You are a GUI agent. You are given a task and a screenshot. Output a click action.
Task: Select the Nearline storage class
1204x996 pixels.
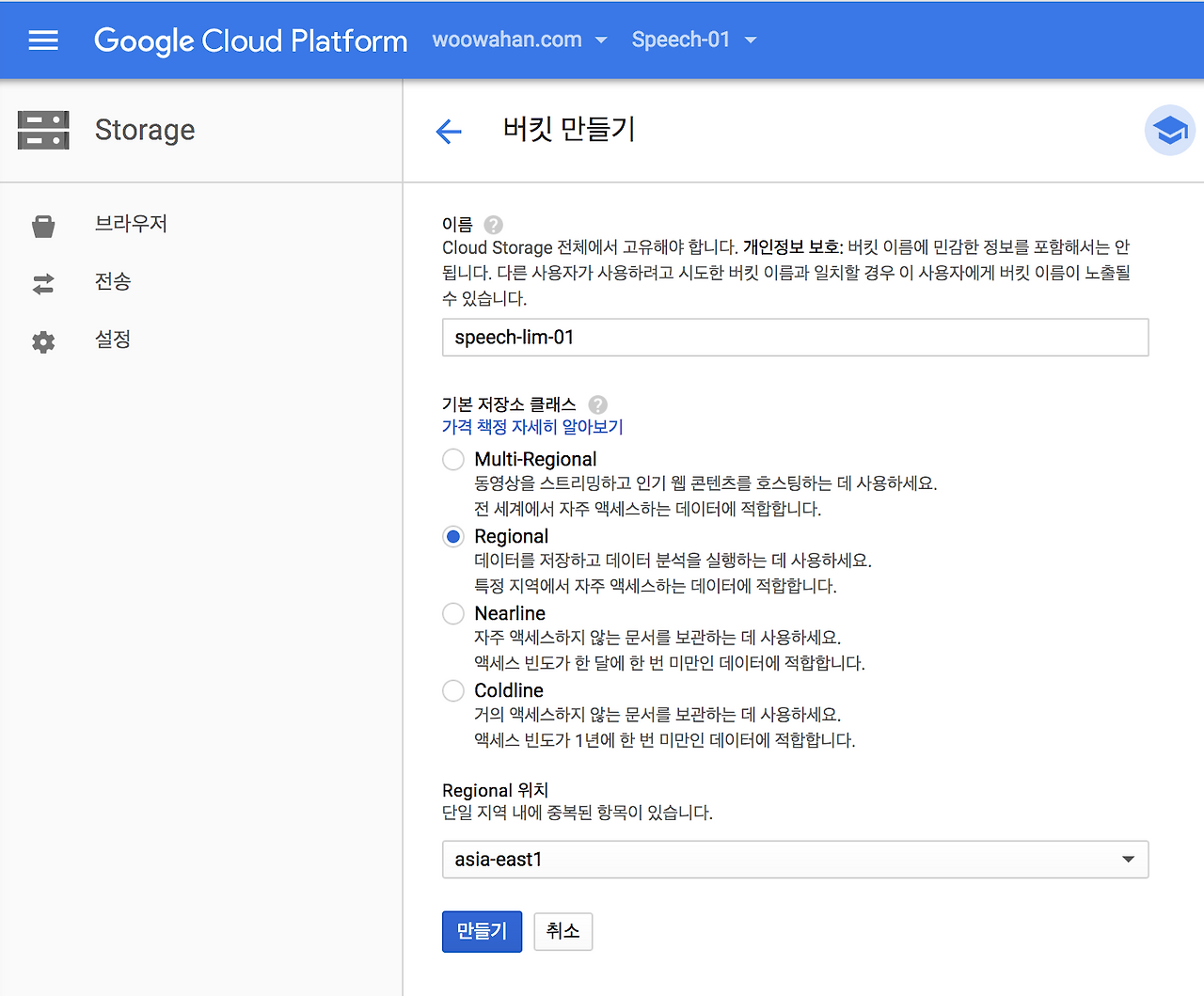pyautogui.click(x=452, y=613)
